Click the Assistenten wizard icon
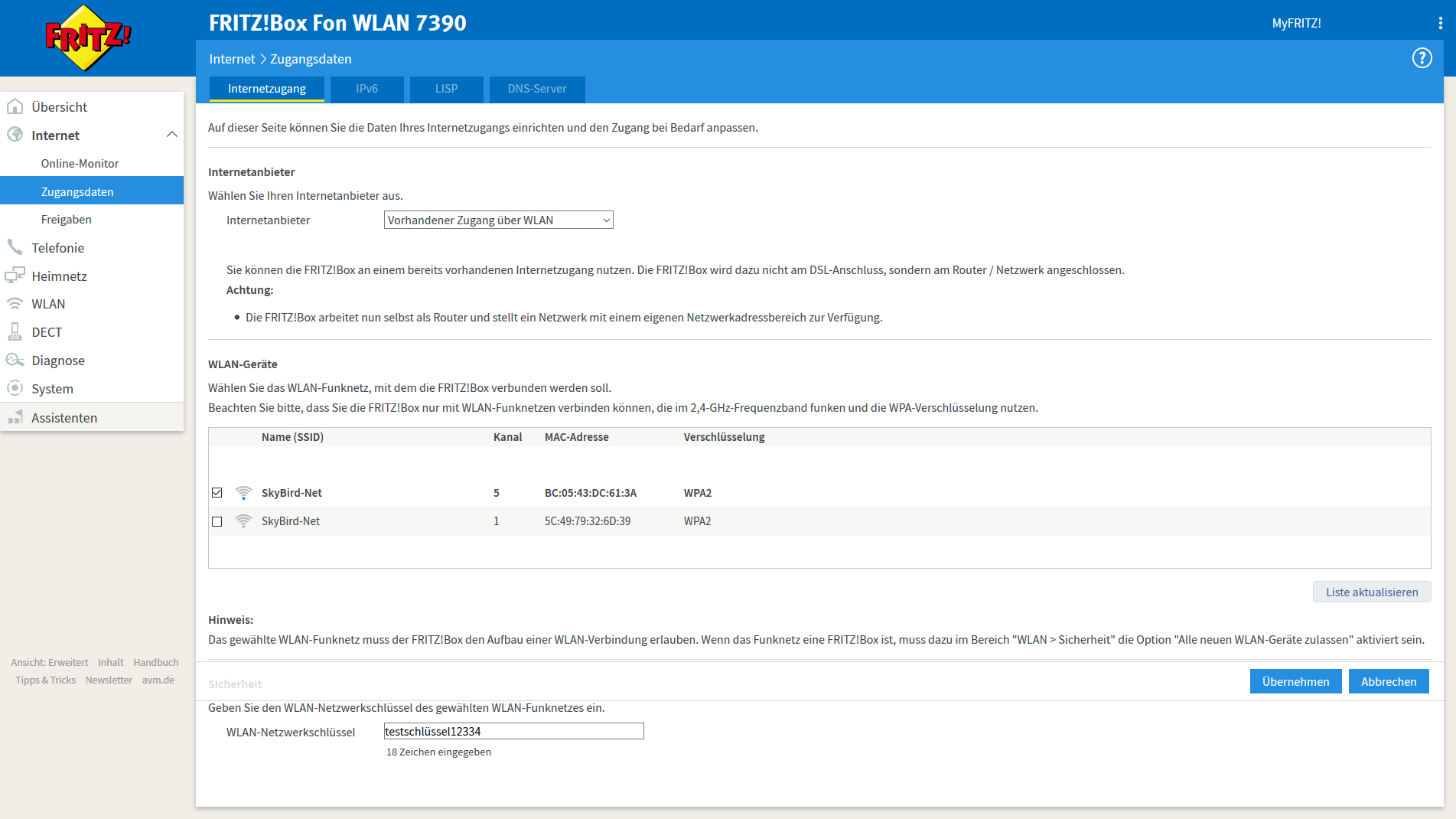The width and height of the screenshot is (1456, 819). [15, 417]
